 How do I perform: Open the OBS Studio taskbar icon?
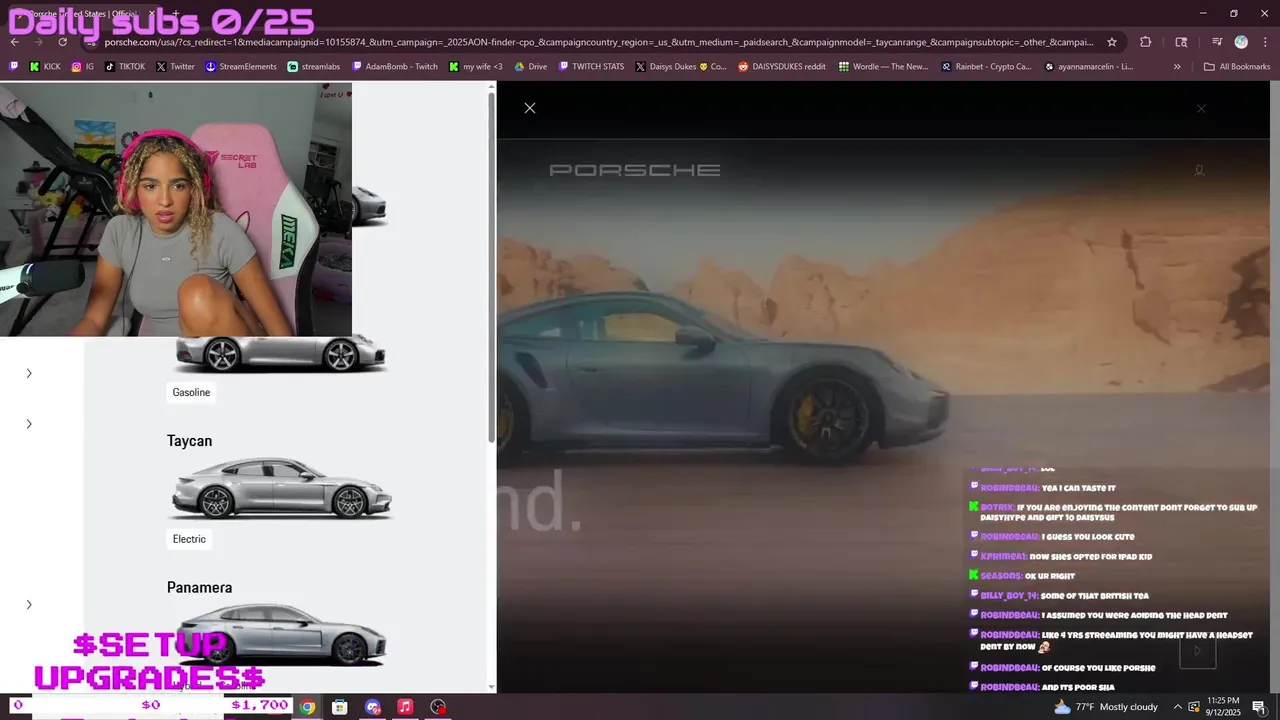pos(438,707)
